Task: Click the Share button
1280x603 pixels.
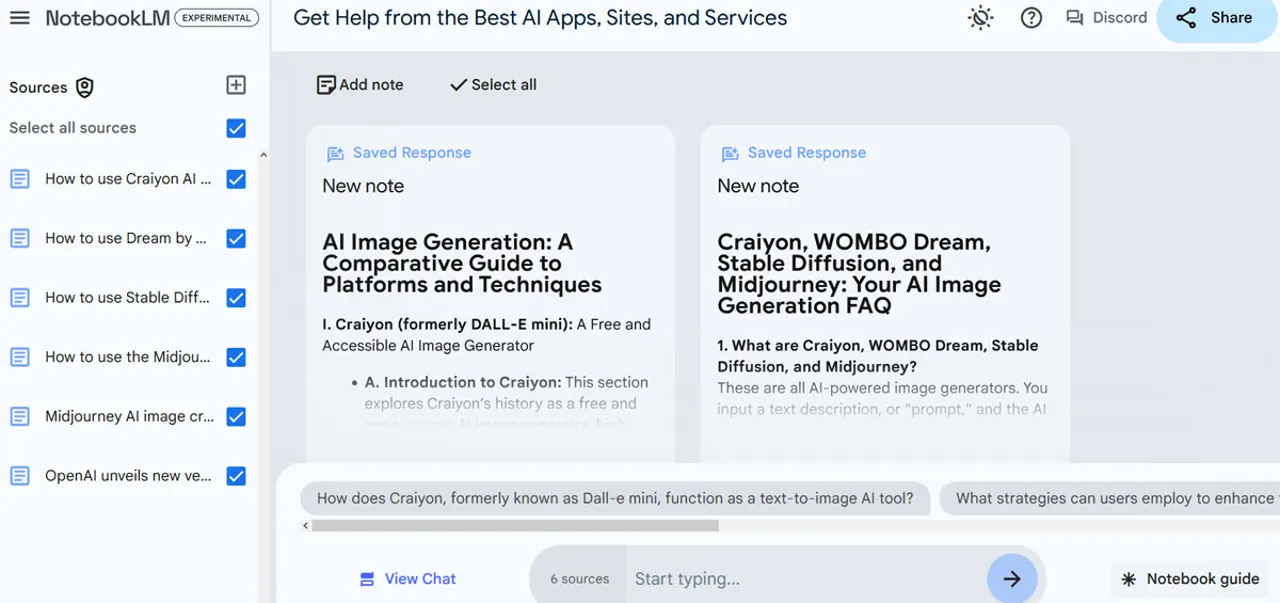Action: (x=1216, y=17)
